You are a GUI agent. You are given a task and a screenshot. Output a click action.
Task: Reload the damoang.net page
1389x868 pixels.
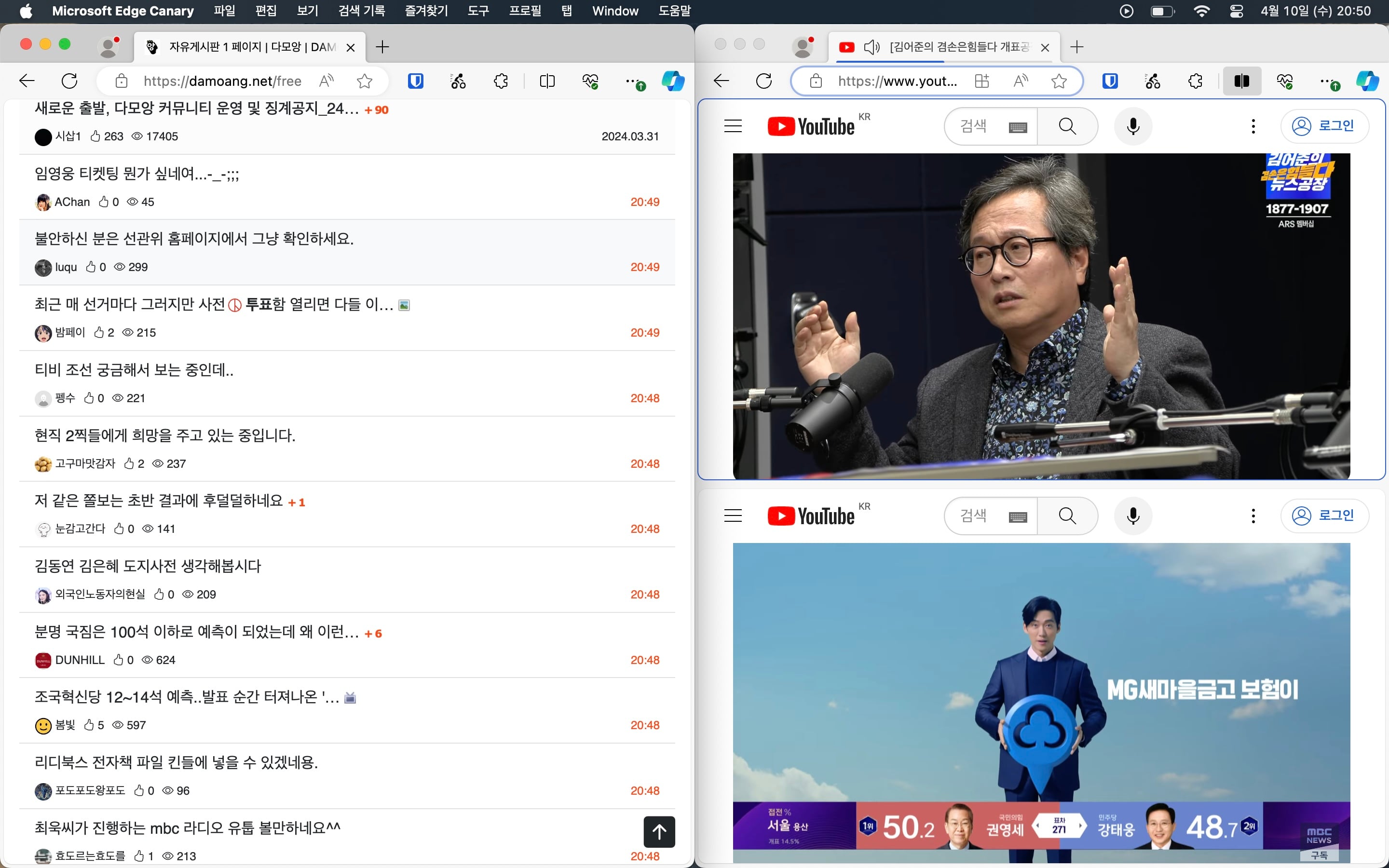coord(69,81)
